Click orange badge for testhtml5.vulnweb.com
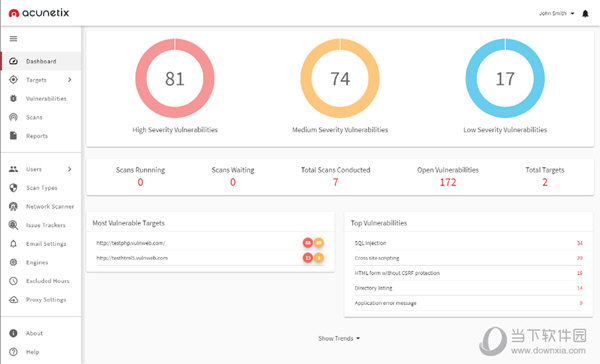Viewport: 600px width, 364px height. [319, 258]
